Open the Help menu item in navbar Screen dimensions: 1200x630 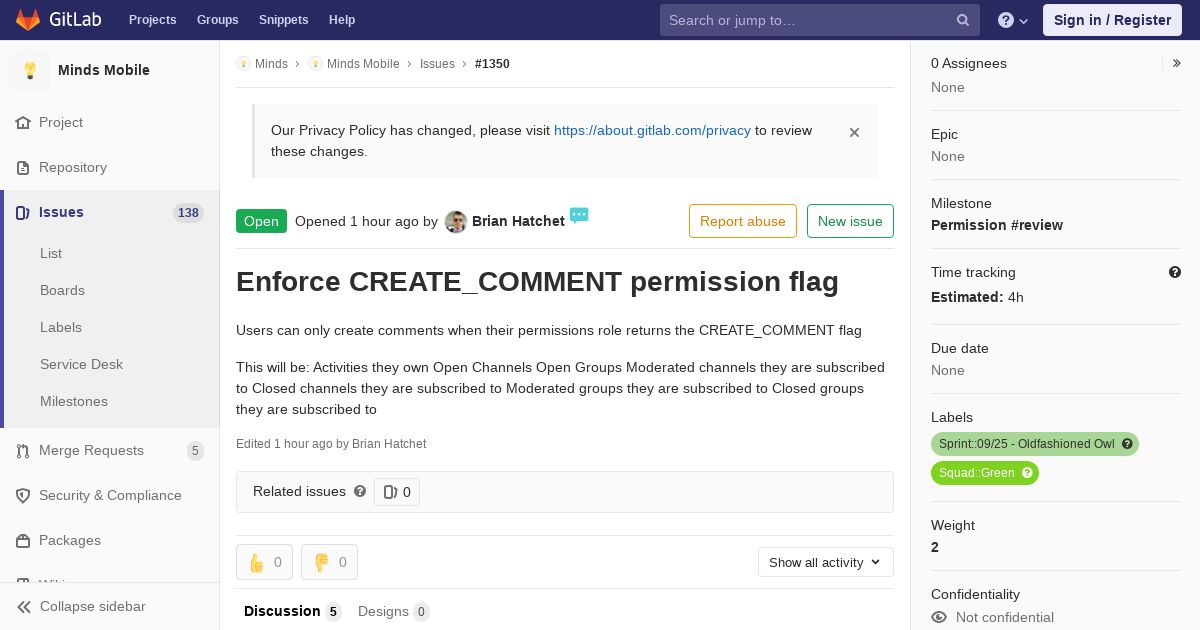coord(342,20)
